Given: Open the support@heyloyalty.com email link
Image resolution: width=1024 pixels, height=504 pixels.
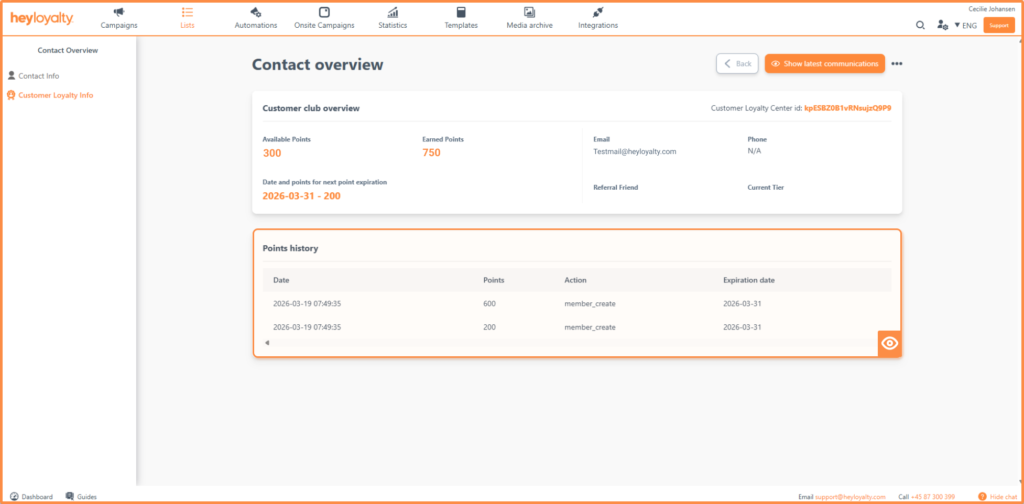Looking at the screenshot, I should click(x=850, y=497).
